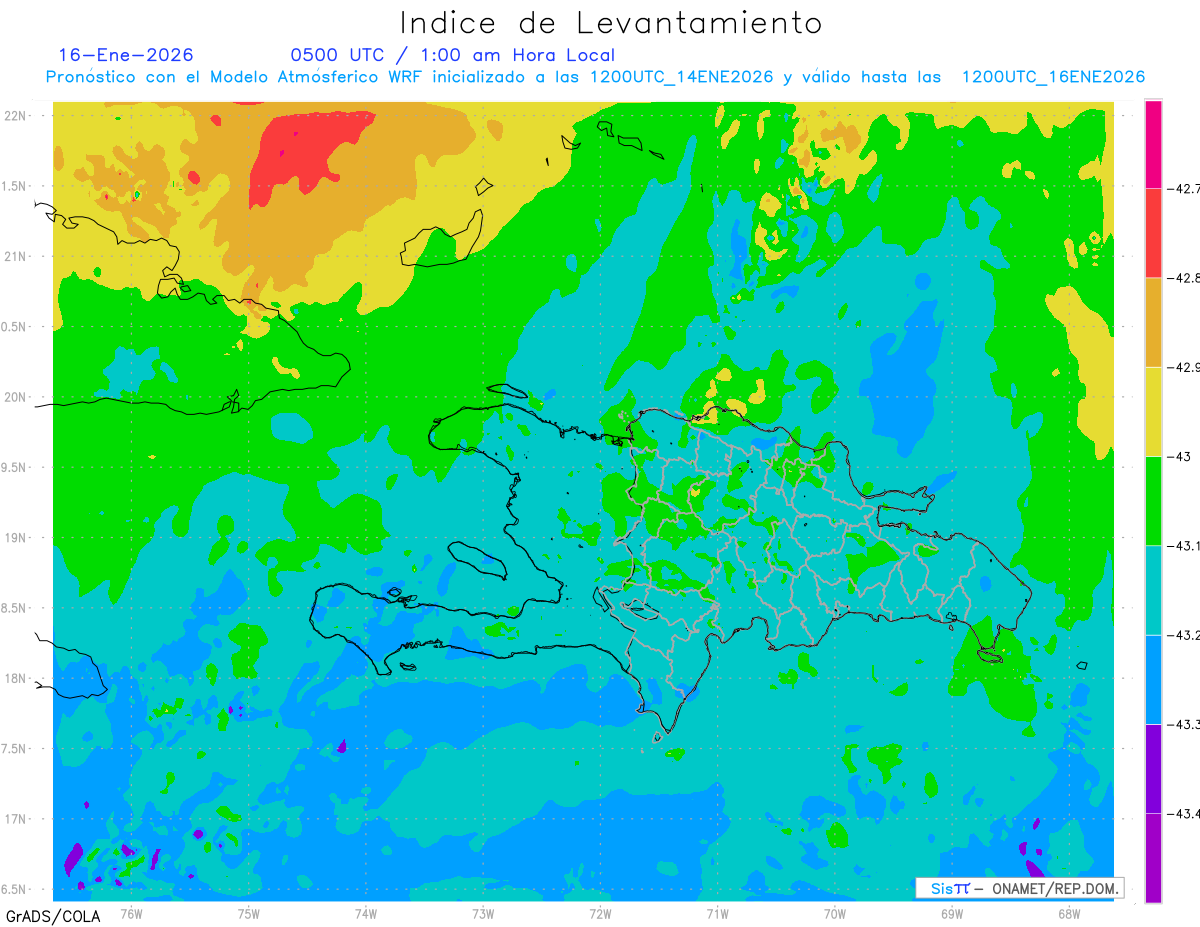Image resolution: width=1200 pixels, height=927 pixels.
Task: Select the date text '16-Ene-2026'
Action: coord(126,55)
